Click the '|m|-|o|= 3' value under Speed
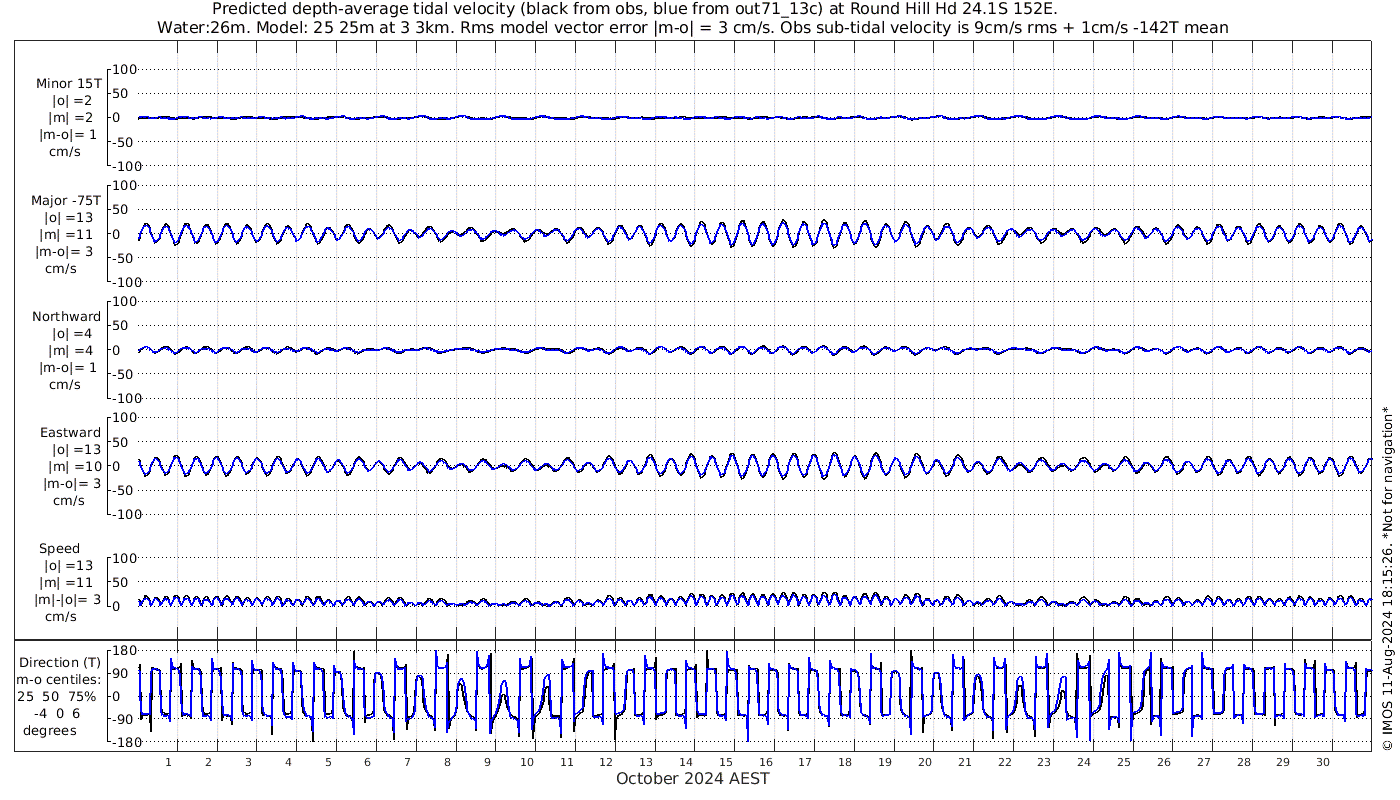 click(69, 600)
